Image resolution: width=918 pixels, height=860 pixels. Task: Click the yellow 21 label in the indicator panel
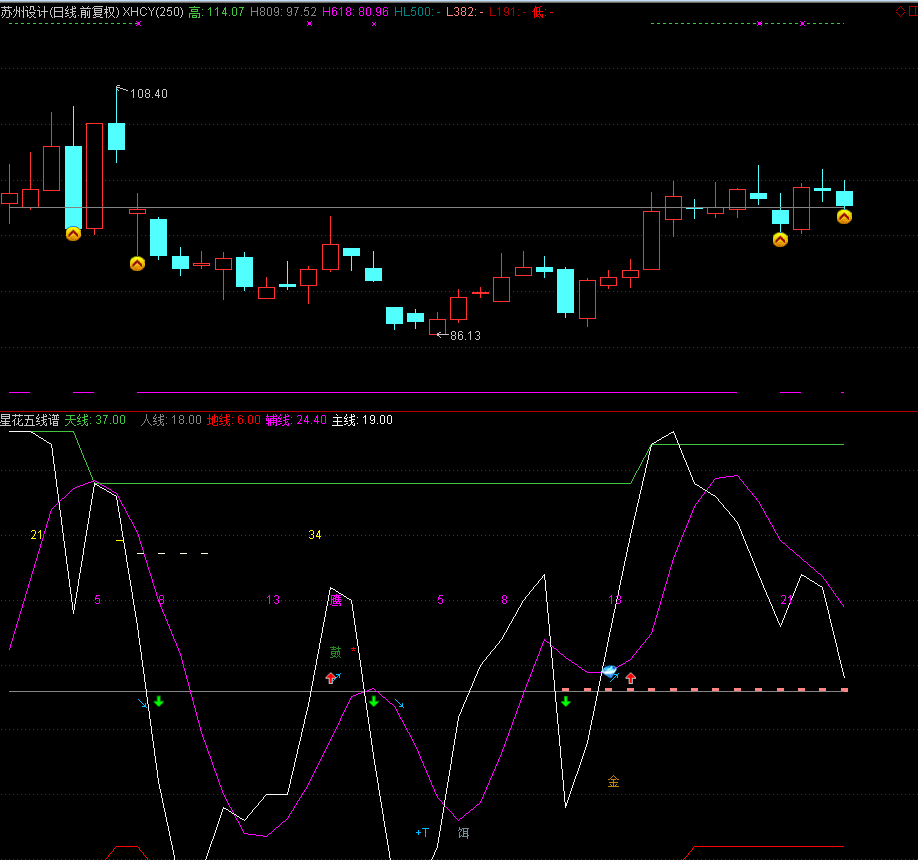point(36,534)
